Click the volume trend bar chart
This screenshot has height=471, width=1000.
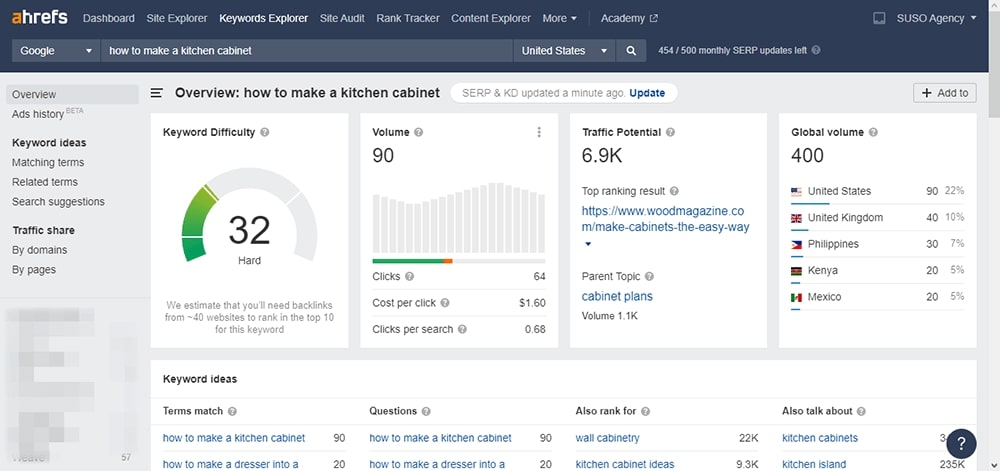tap(459, 218)
